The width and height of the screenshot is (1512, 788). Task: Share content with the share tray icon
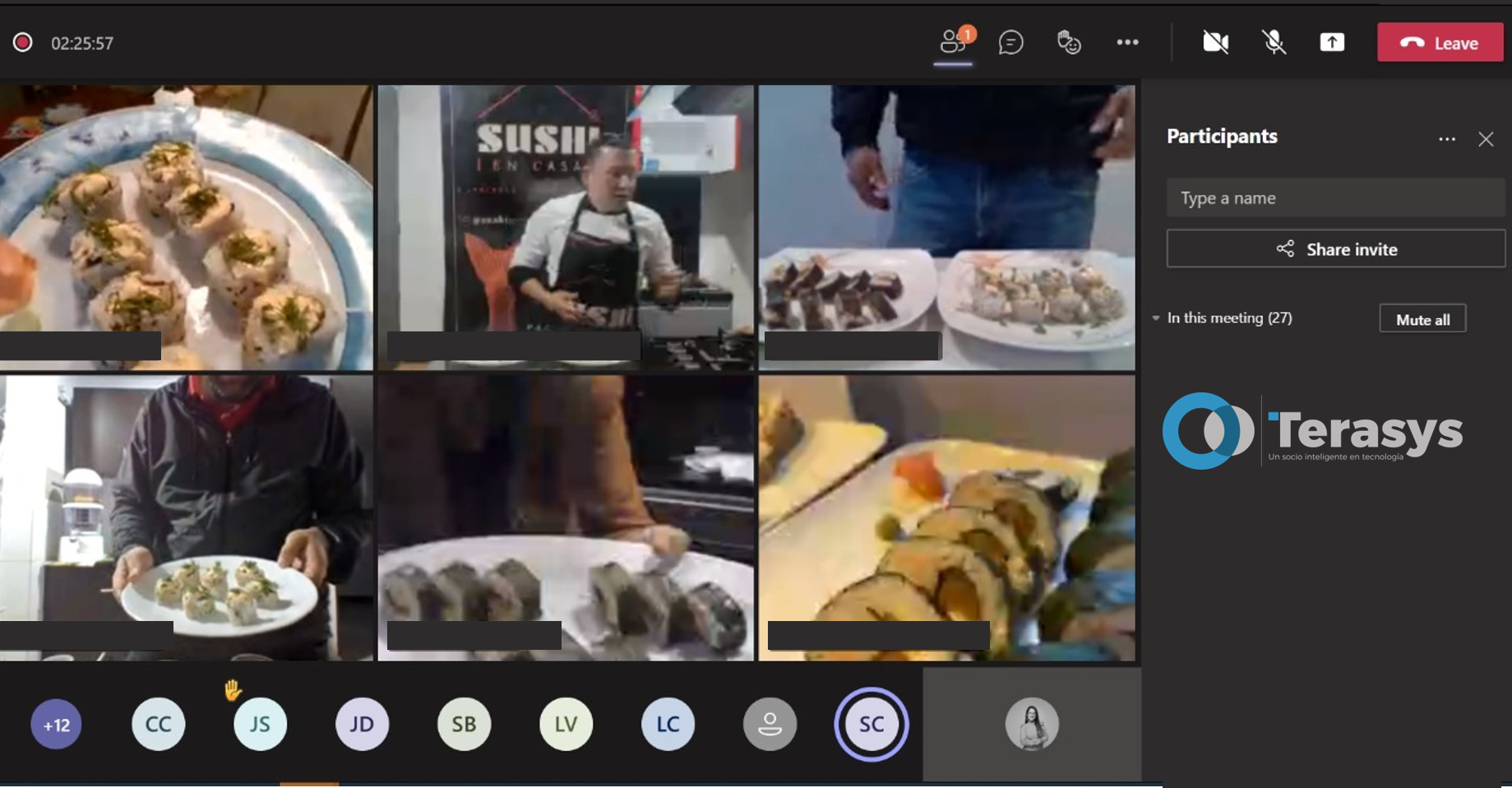(x=1332, y=43)
